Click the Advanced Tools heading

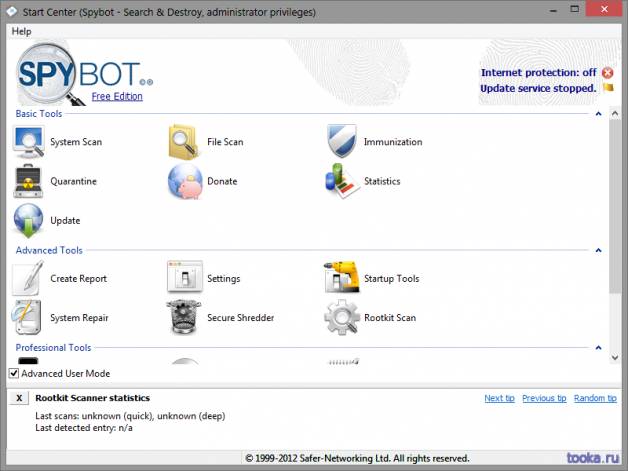coord(49,250)
